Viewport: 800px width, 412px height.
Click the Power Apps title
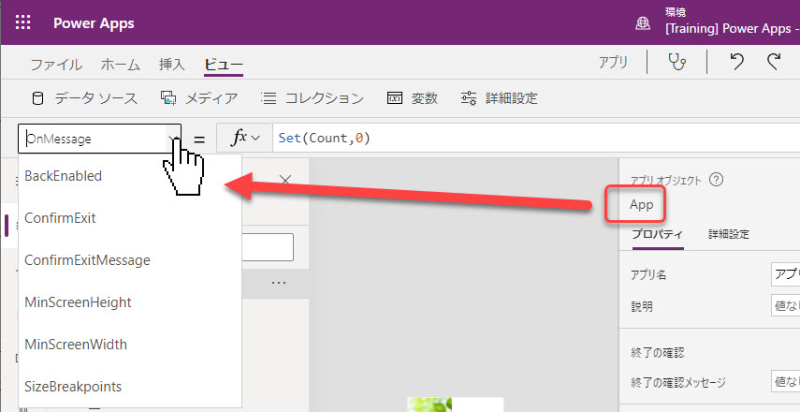click(94, 23)
